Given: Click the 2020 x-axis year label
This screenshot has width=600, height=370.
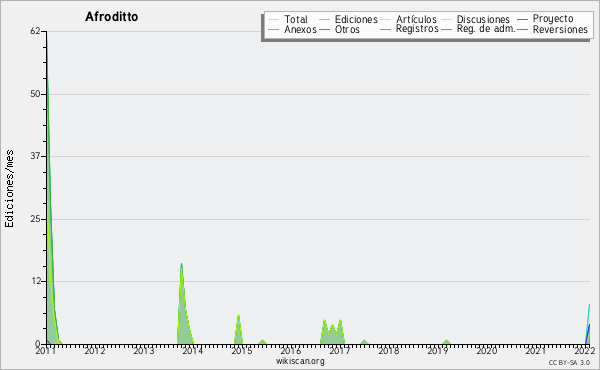Looking at the screenshot, I should [486, 350].
